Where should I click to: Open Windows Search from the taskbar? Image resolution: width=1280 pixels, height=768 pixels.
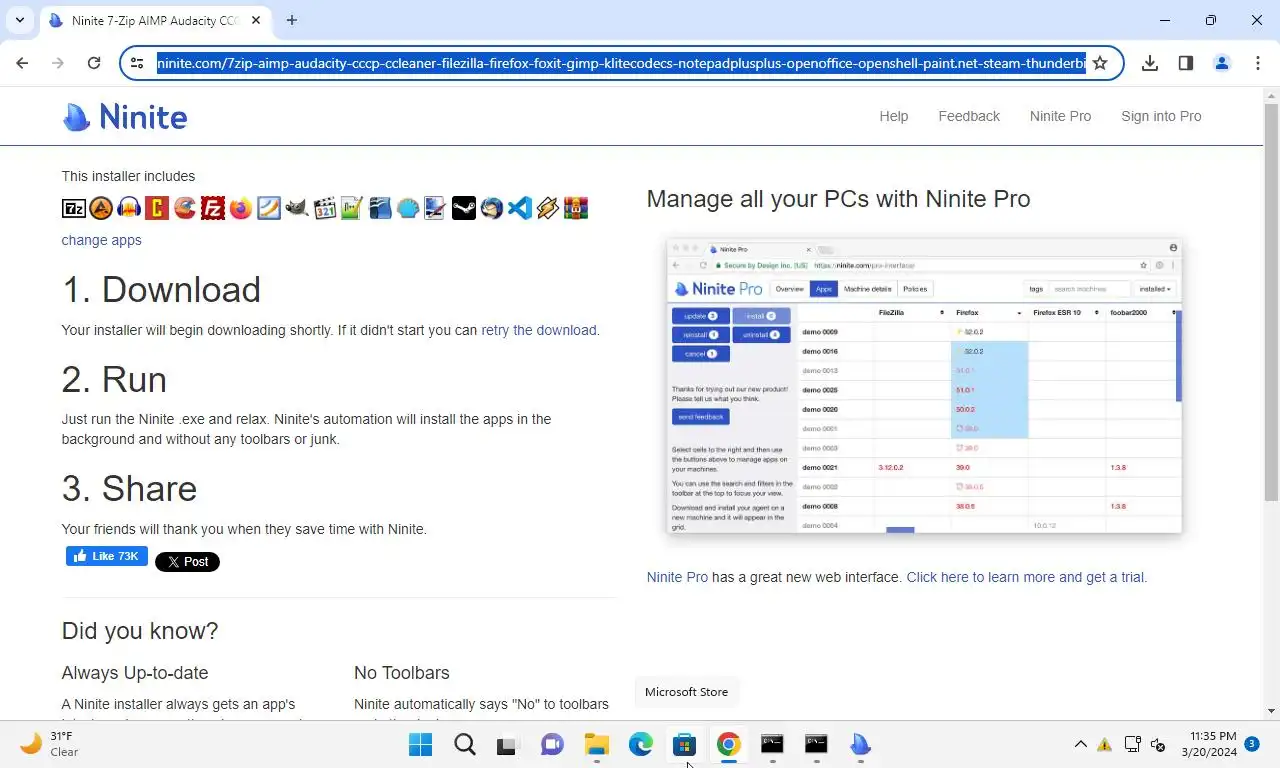[x=465, y=744]
